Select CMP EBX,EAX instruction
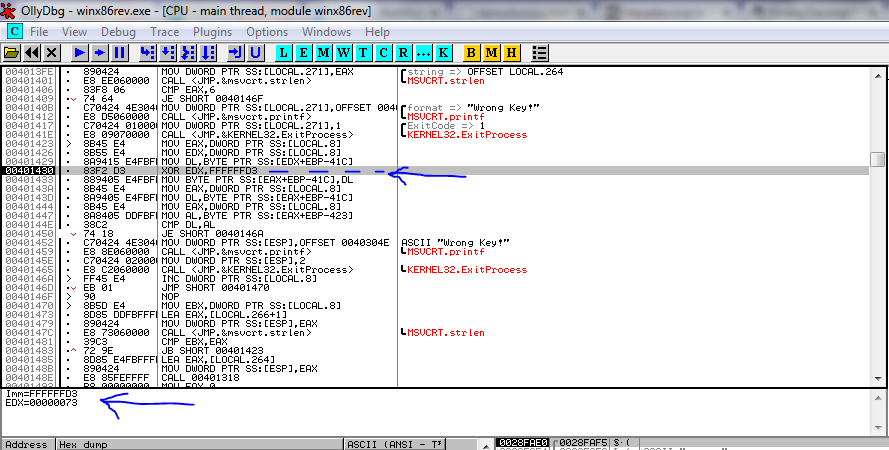889x450 pixels. (194, 342)
